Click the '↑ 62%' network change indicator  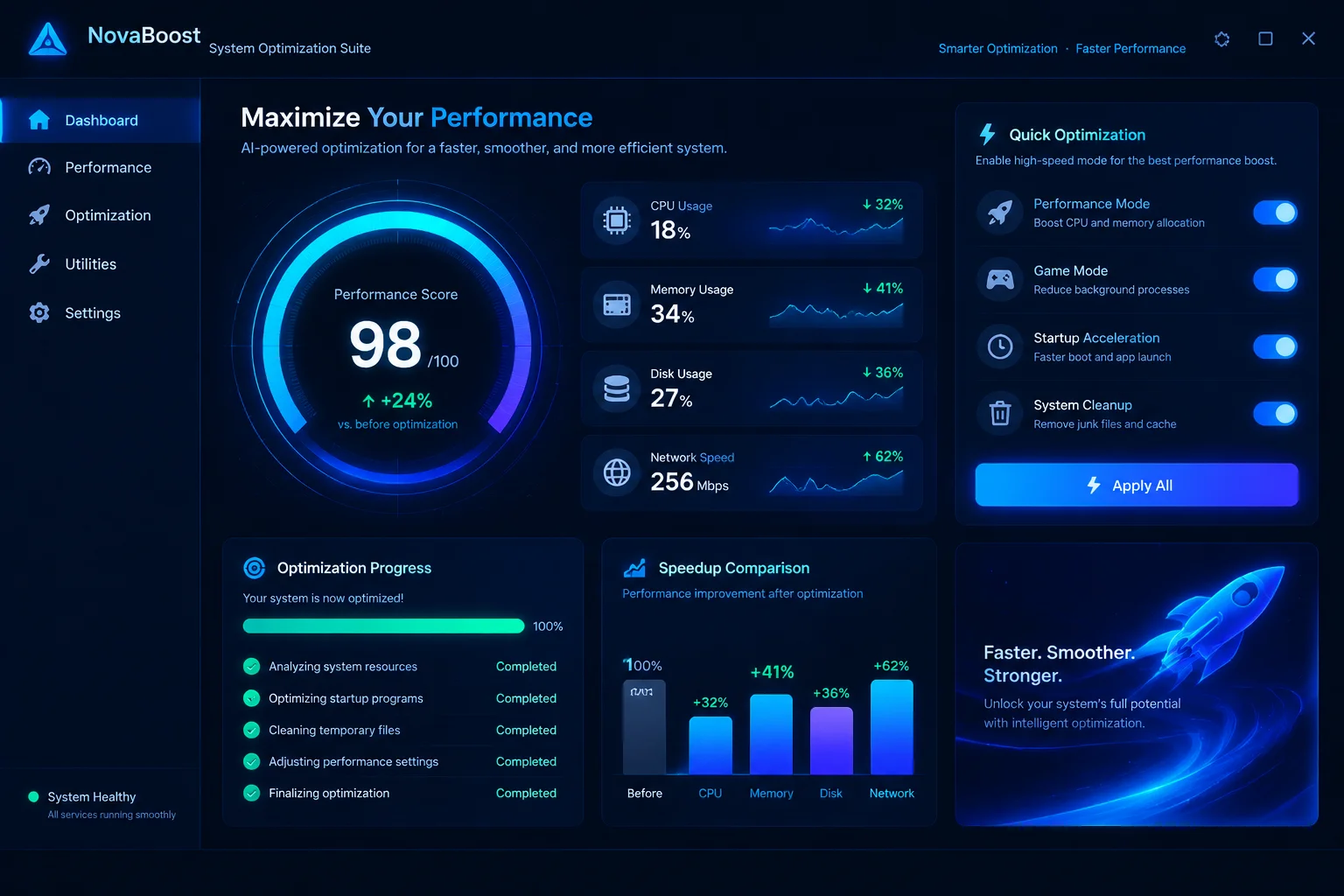(882, 456)
